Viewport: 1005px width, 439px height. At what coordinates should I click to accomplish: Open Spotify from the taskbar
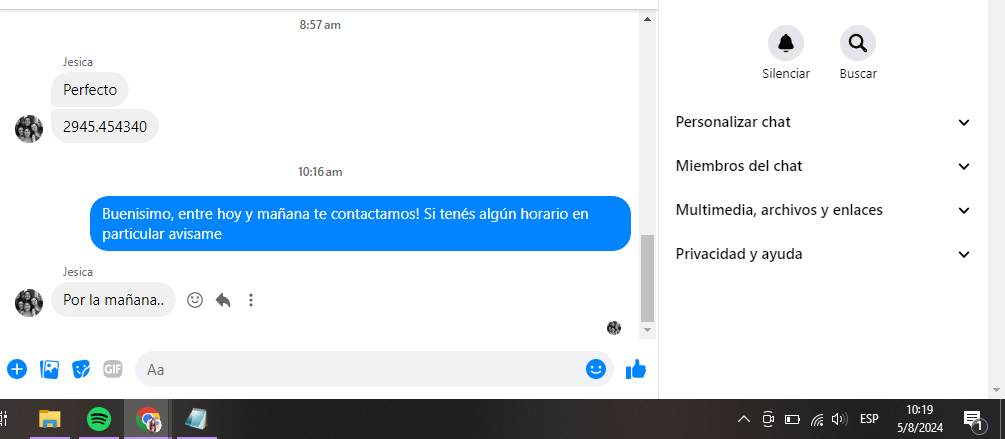pos(98,420)
